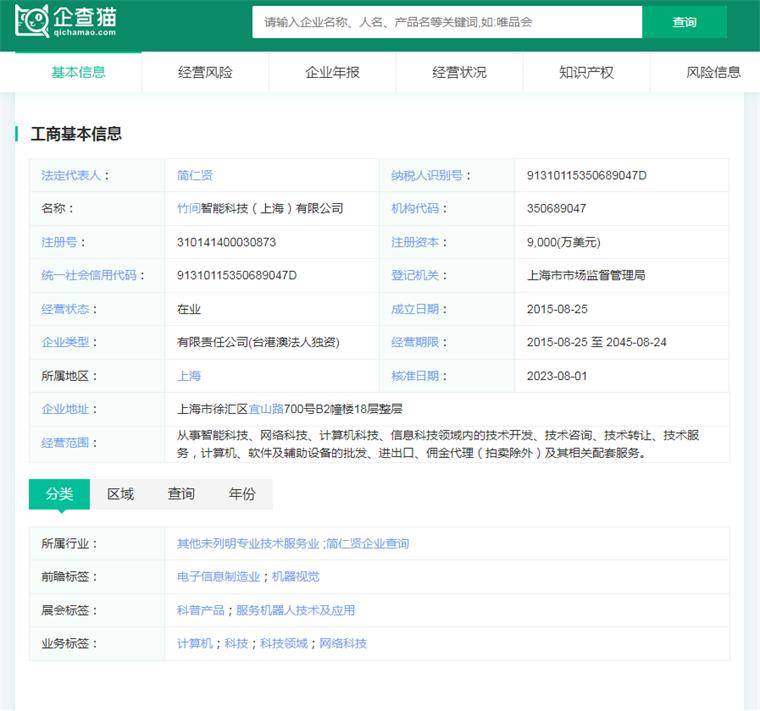Click the 上海 region link

coord(189,376)
